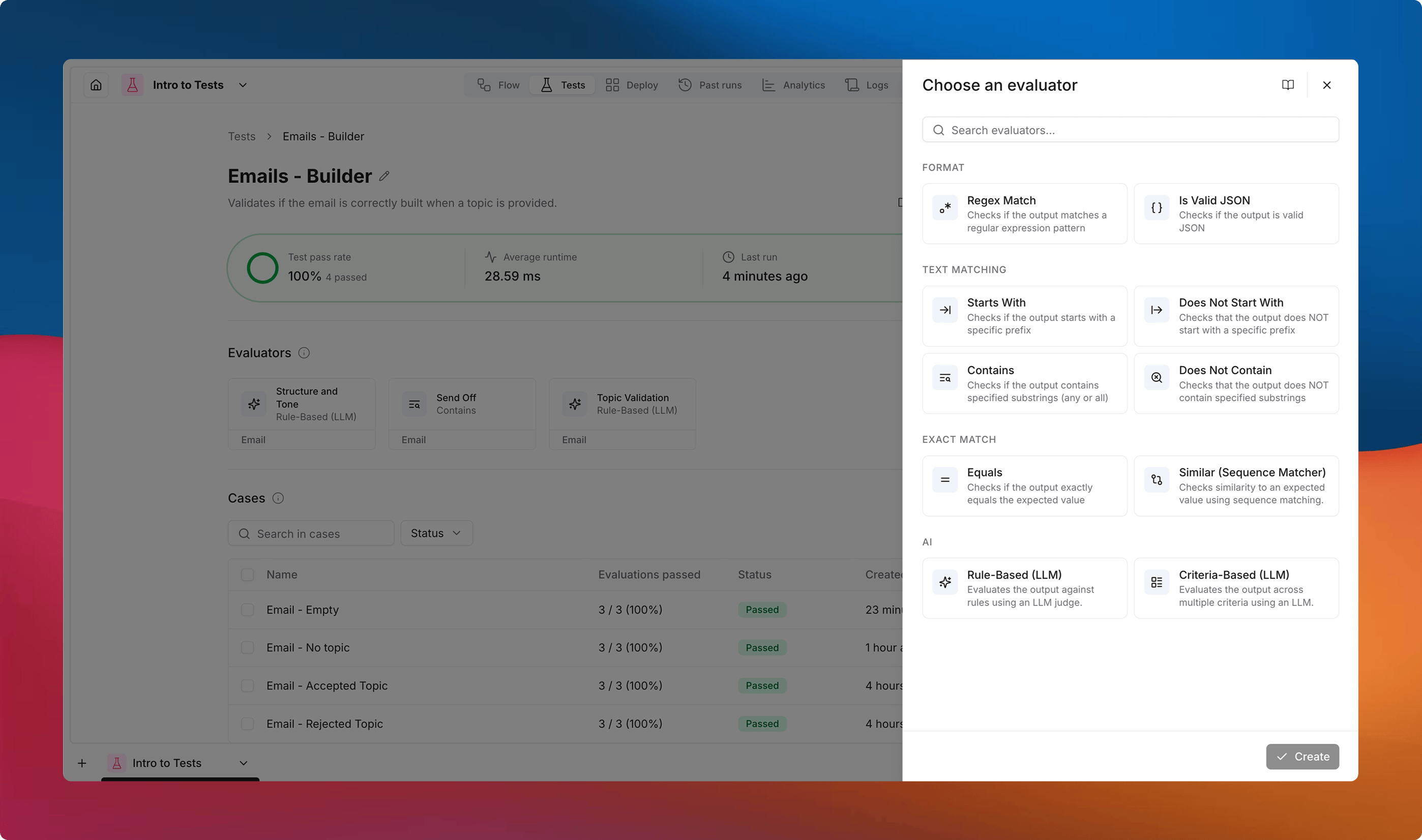Choose the Equals evaluator card
The width and height of the screenshot is (1422, 840).
(1025, 486)
